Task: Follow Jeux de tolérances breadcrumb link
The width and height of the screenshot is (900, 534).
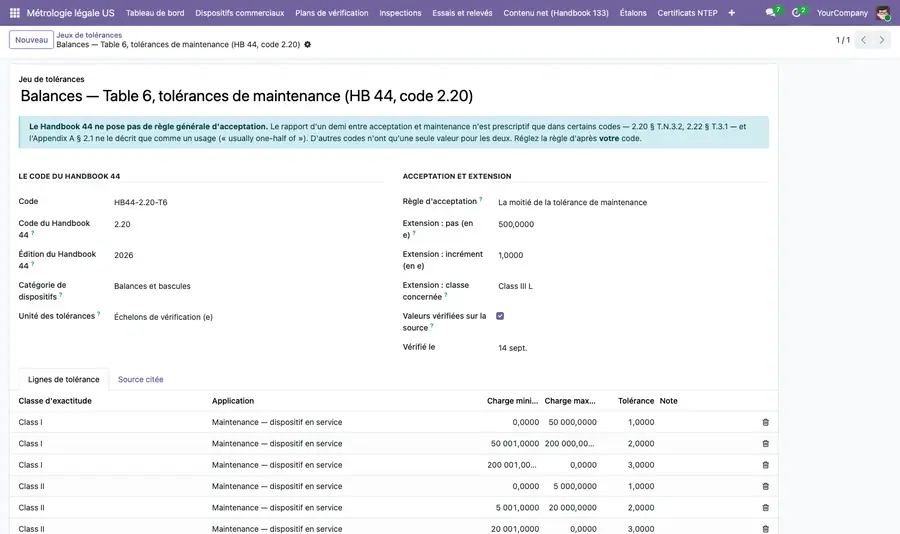Action: click(x=89, y=35)
